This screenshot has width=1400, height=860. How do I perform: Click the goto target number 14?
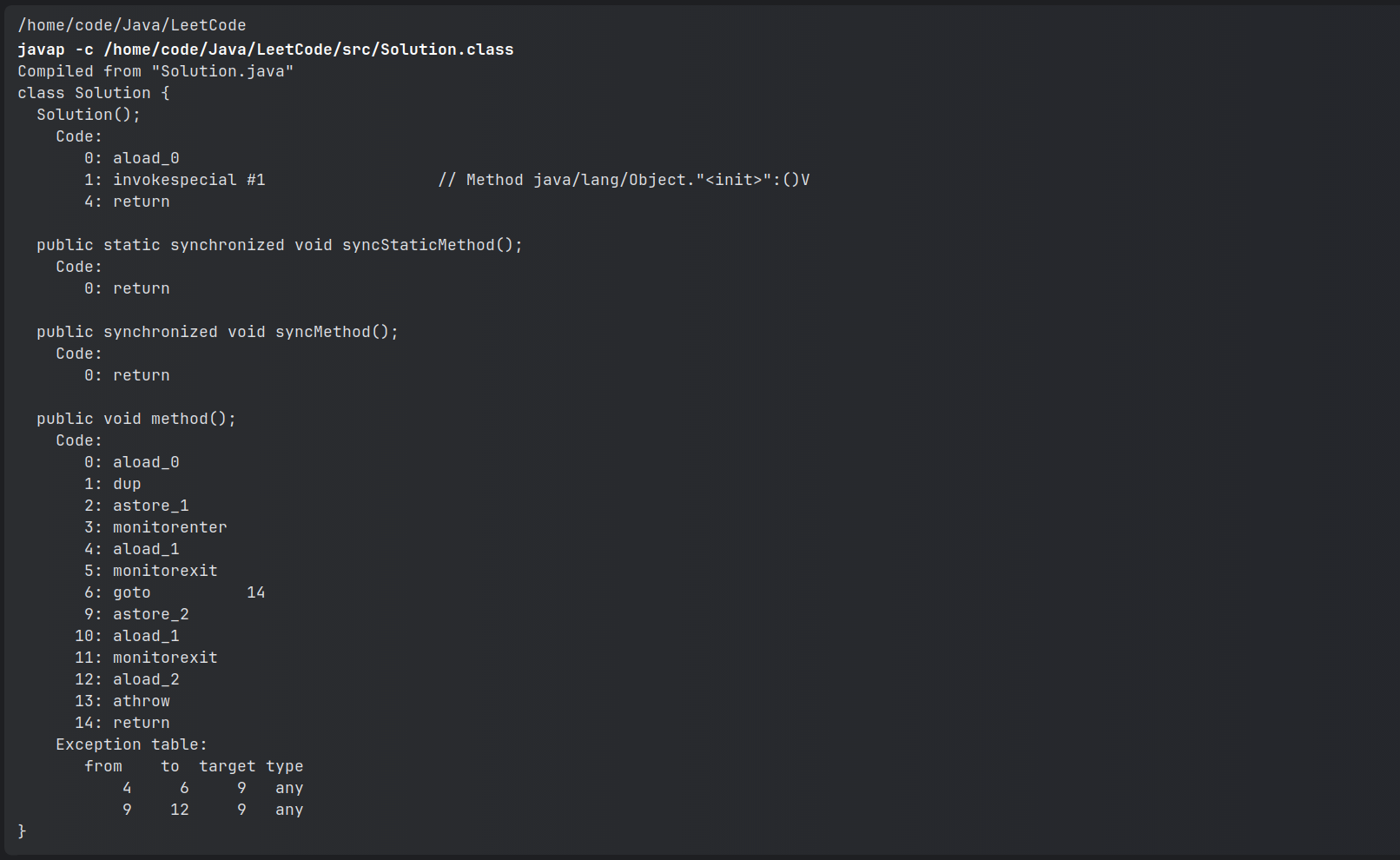[x=255, y=592]
